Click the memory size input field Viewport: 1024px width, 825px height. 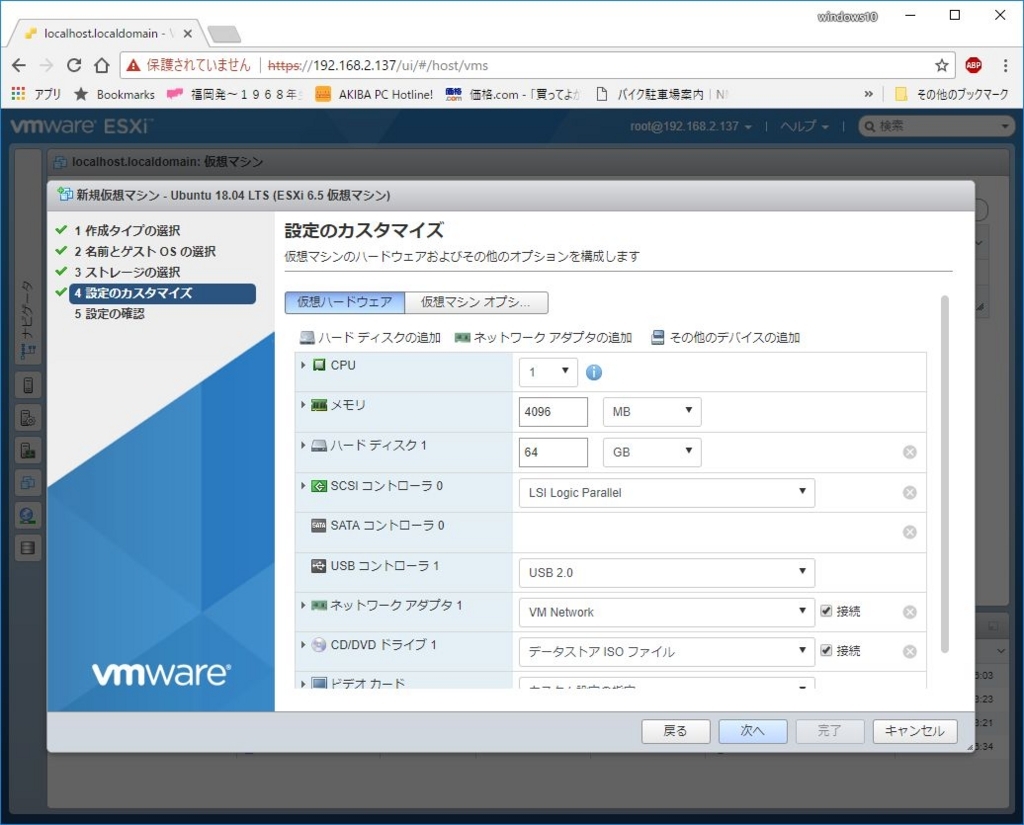553,412
